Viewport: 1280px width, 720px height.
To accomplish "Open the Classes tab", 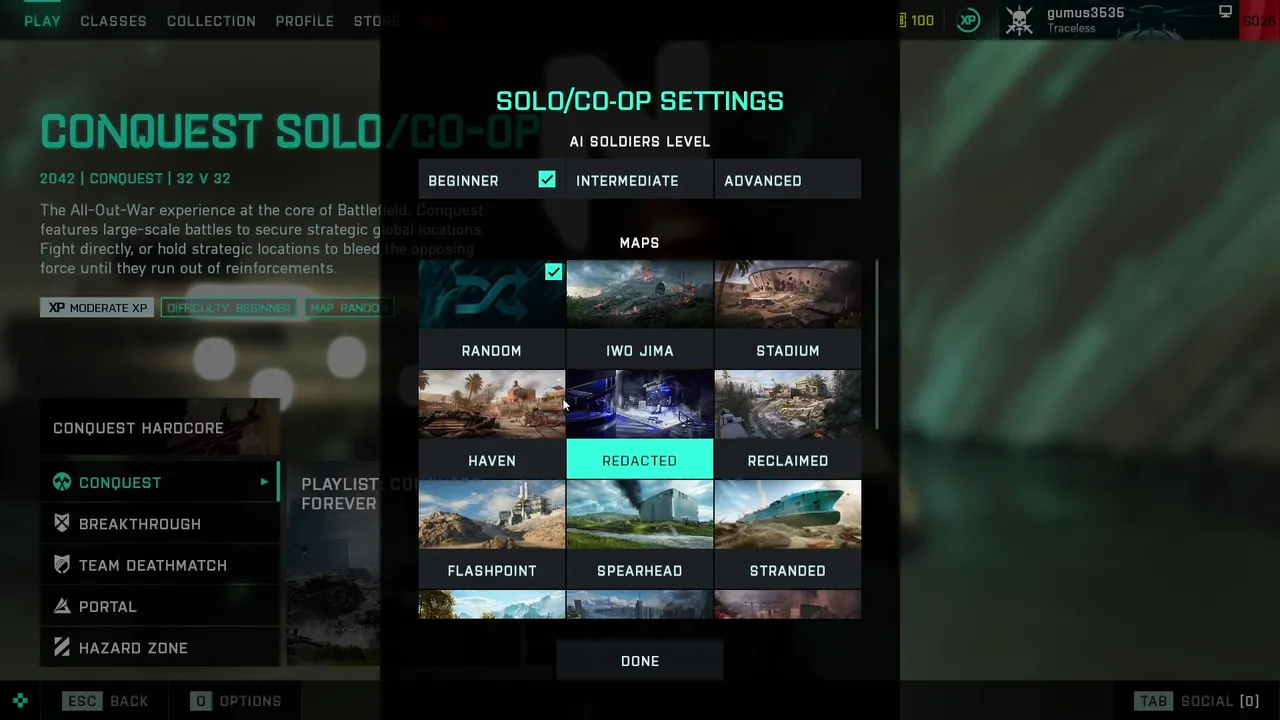I will pos(113,21).
